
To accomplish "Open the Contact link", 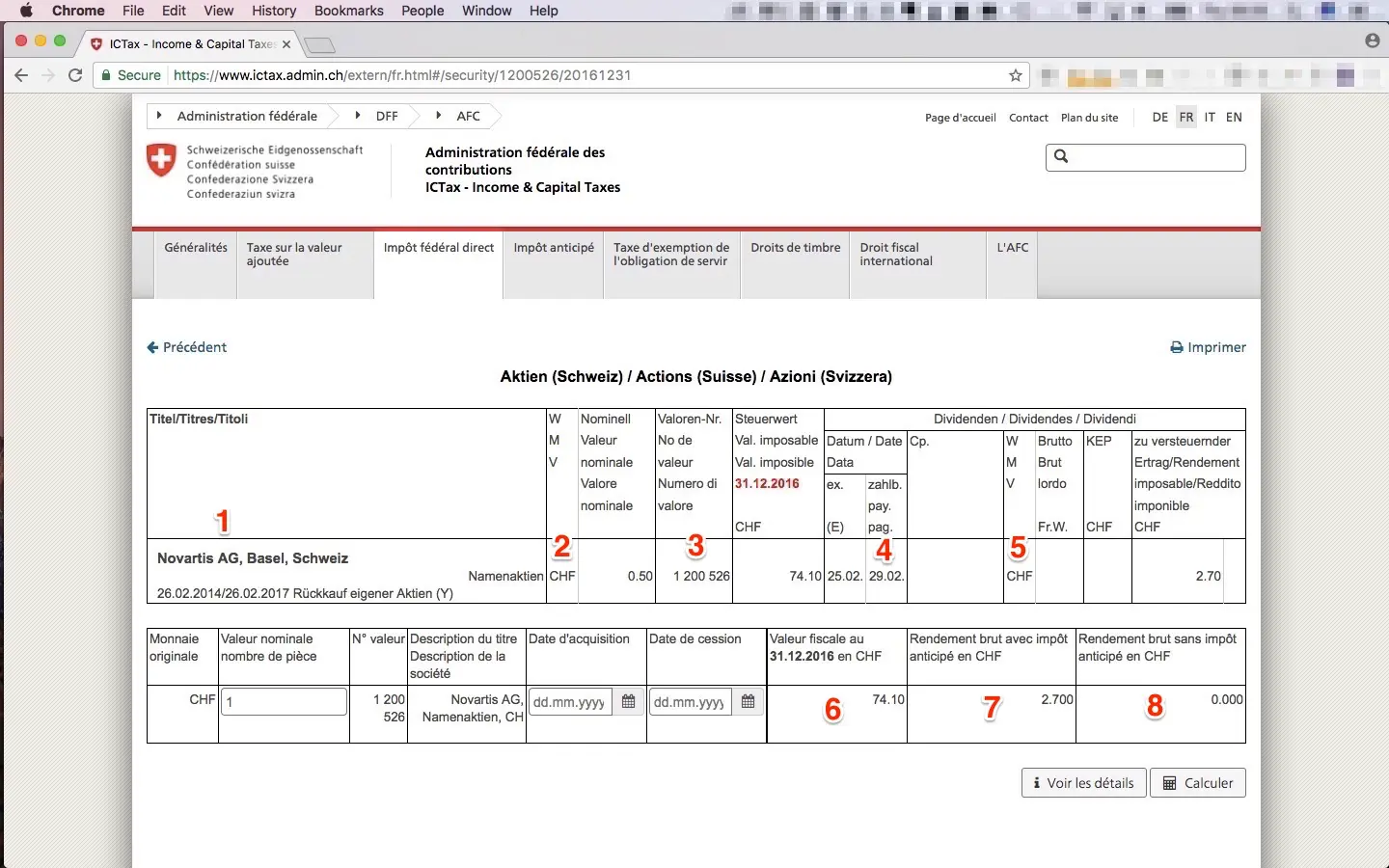I will click(x=1028, y=118).
